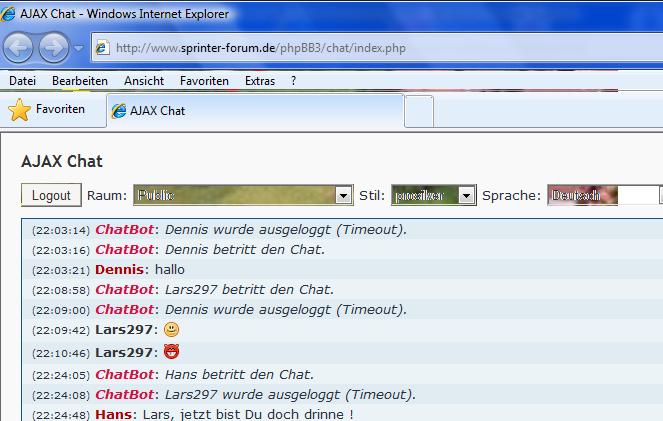
Task: Click the empty new tab button
Action: (x=419, y=111)
